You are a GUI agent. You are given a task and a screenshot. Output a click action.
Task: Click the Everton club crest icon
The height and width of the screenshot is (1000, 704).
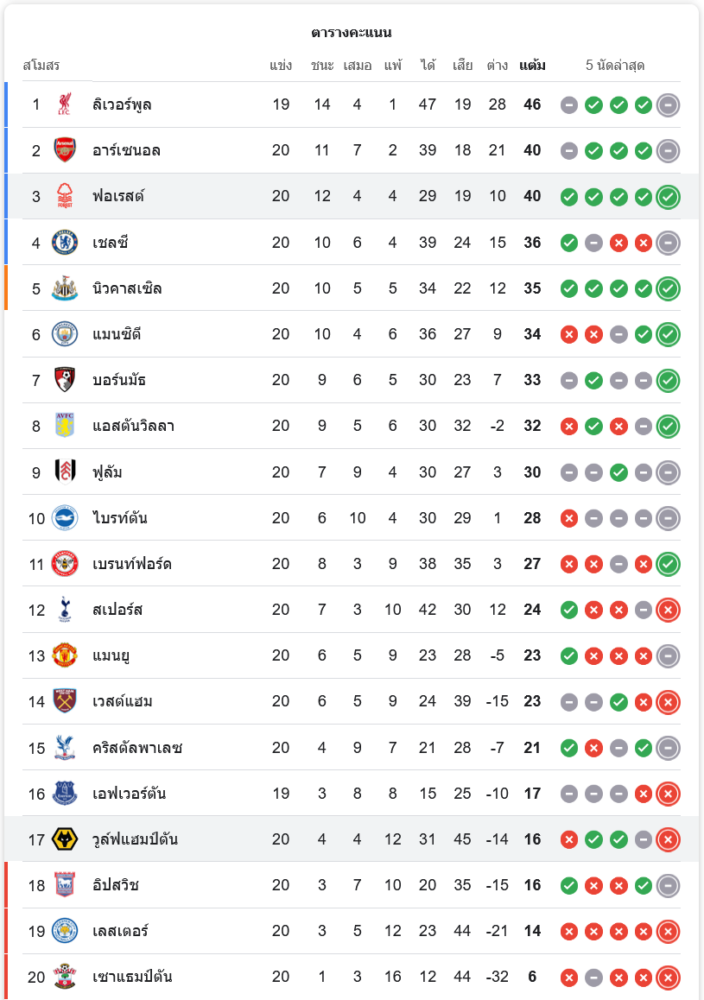[65, 794]
